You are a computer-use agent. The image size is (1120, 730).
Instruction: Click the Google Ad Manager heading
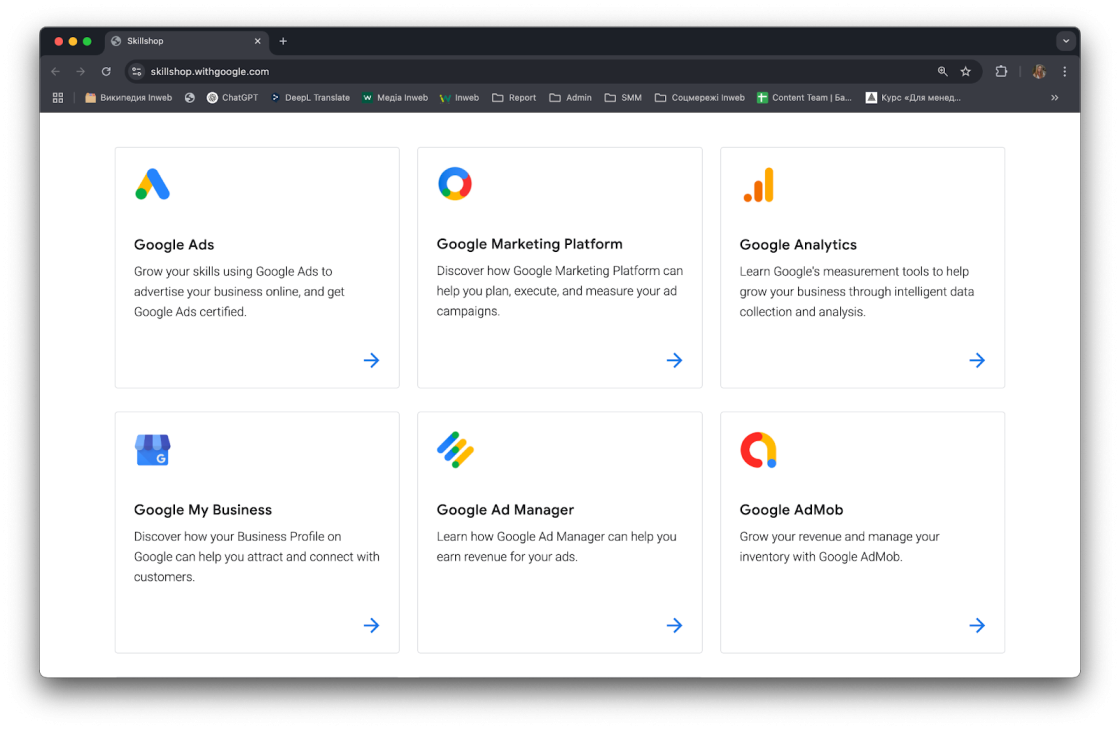point(505,509)
